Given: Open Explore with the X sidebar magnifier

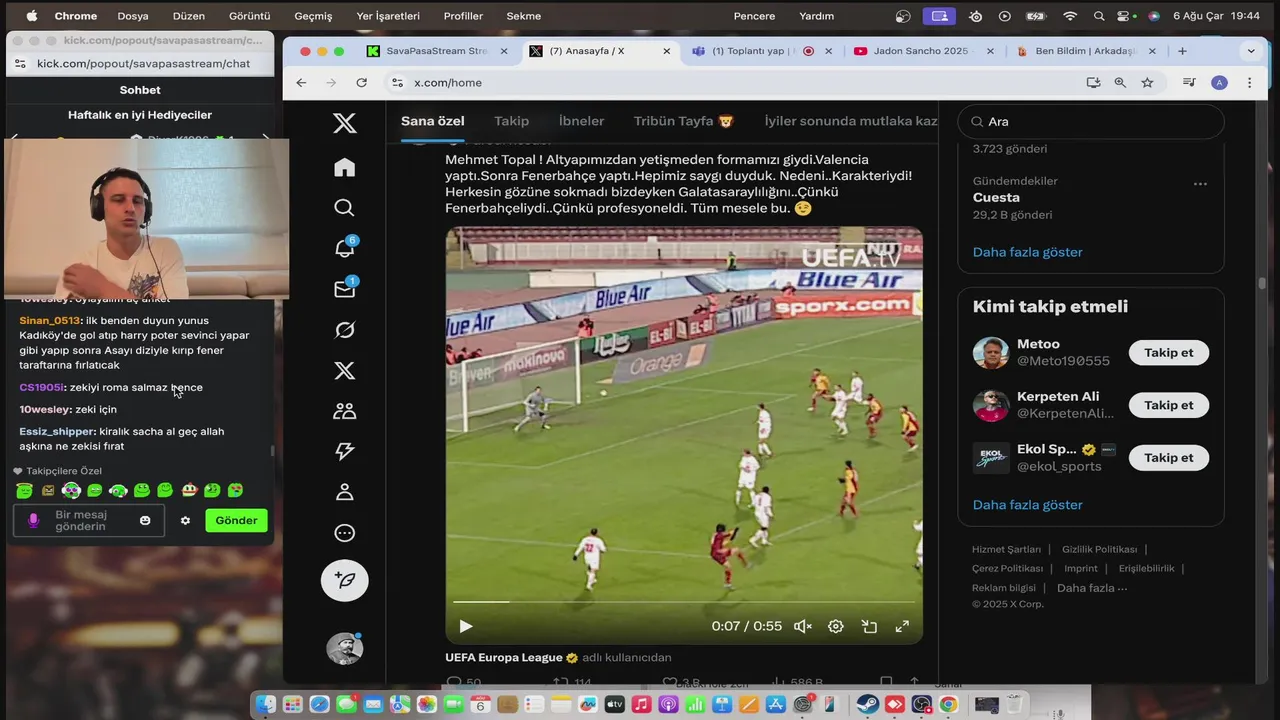Looking at the screenshot, I should [344, 208].
